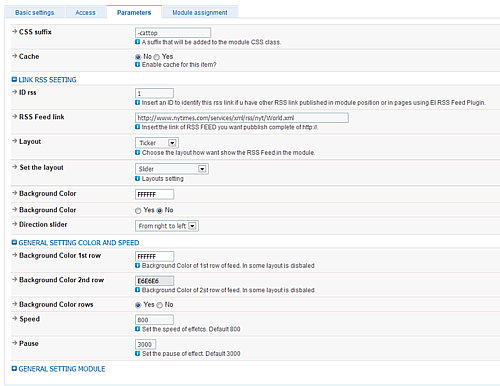The image size is (500, 386).
Task: Click the Speed input field
Action: pyautogui.click(x=154, y=320)
